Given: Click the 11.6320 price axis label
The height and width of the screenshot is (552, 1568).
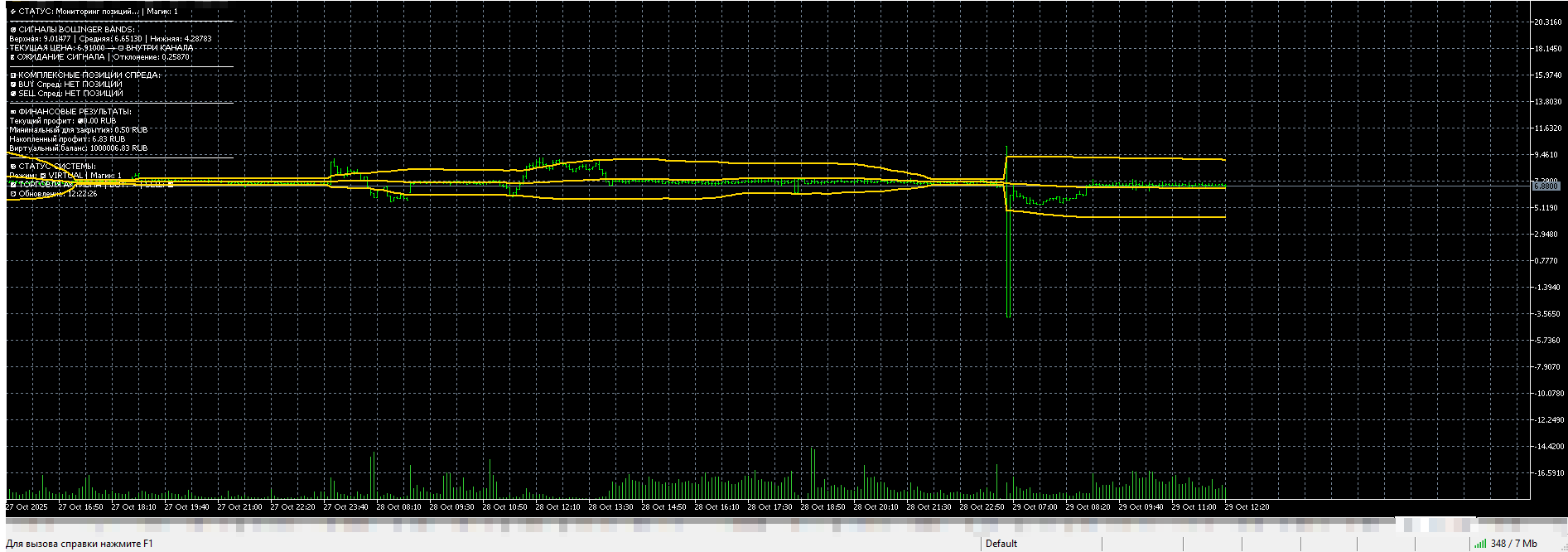Looking at the screenshot, I should [x=1547, y=128].
